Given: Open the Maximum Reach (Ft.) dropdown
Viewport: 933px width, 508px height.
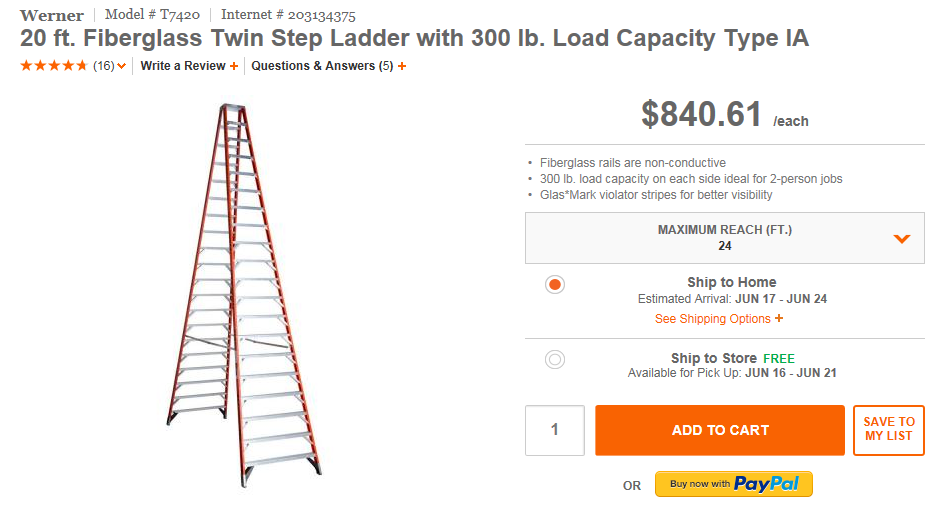Looking at the screenshot, I should coord(724,237).
